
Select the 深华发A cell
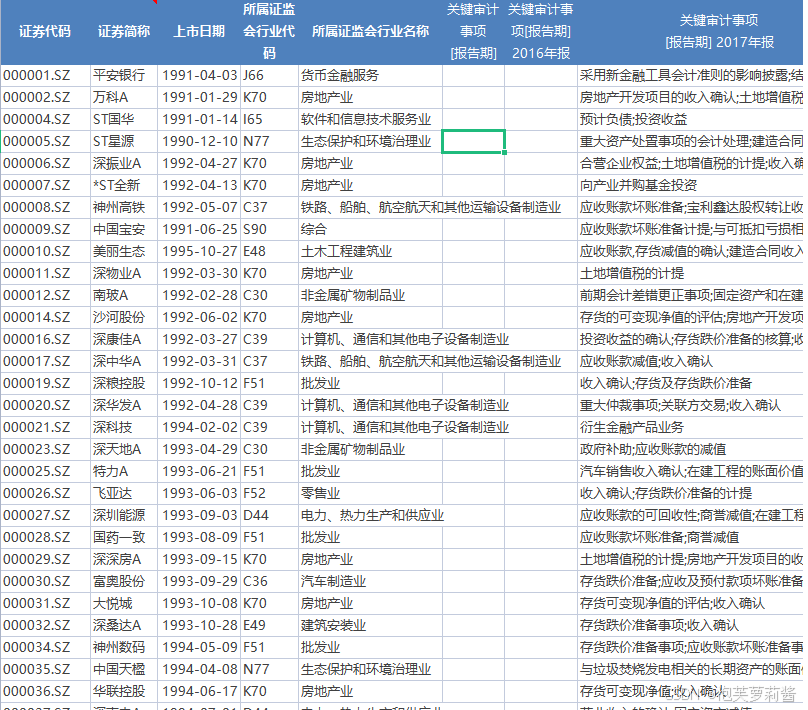124,405
